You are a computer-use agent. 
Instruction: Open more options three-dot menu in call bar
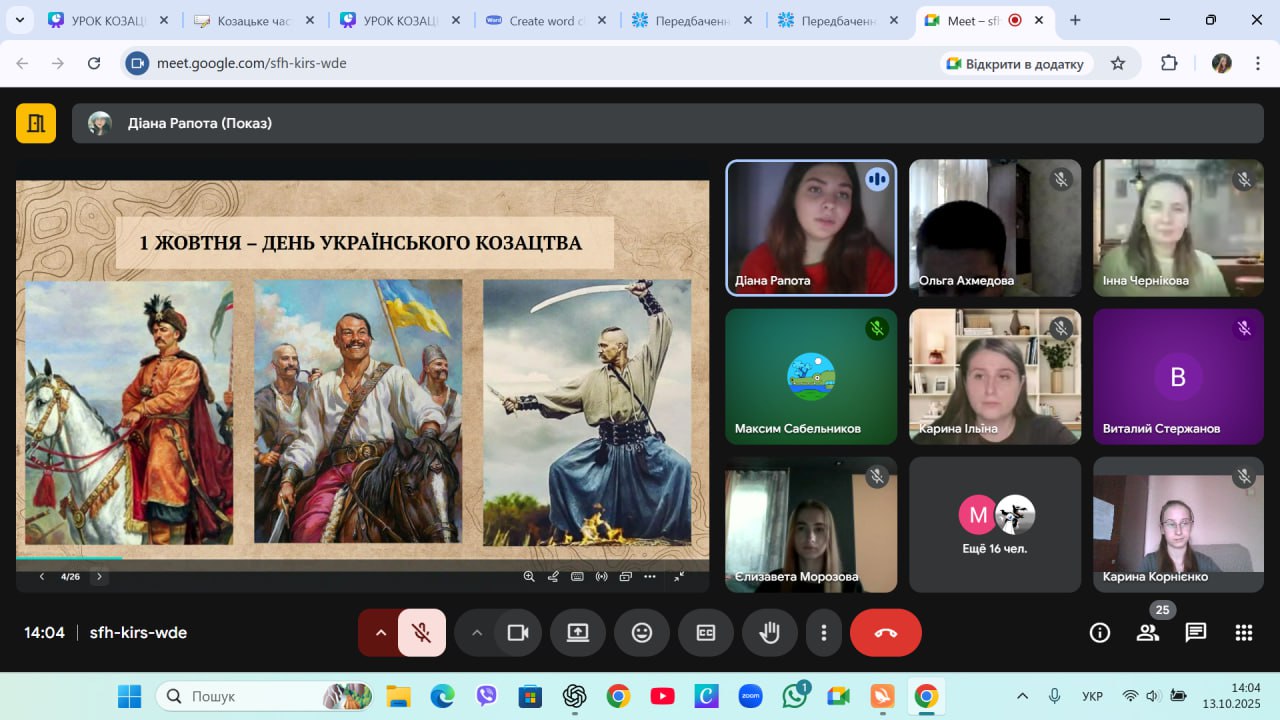pos(824,633)
